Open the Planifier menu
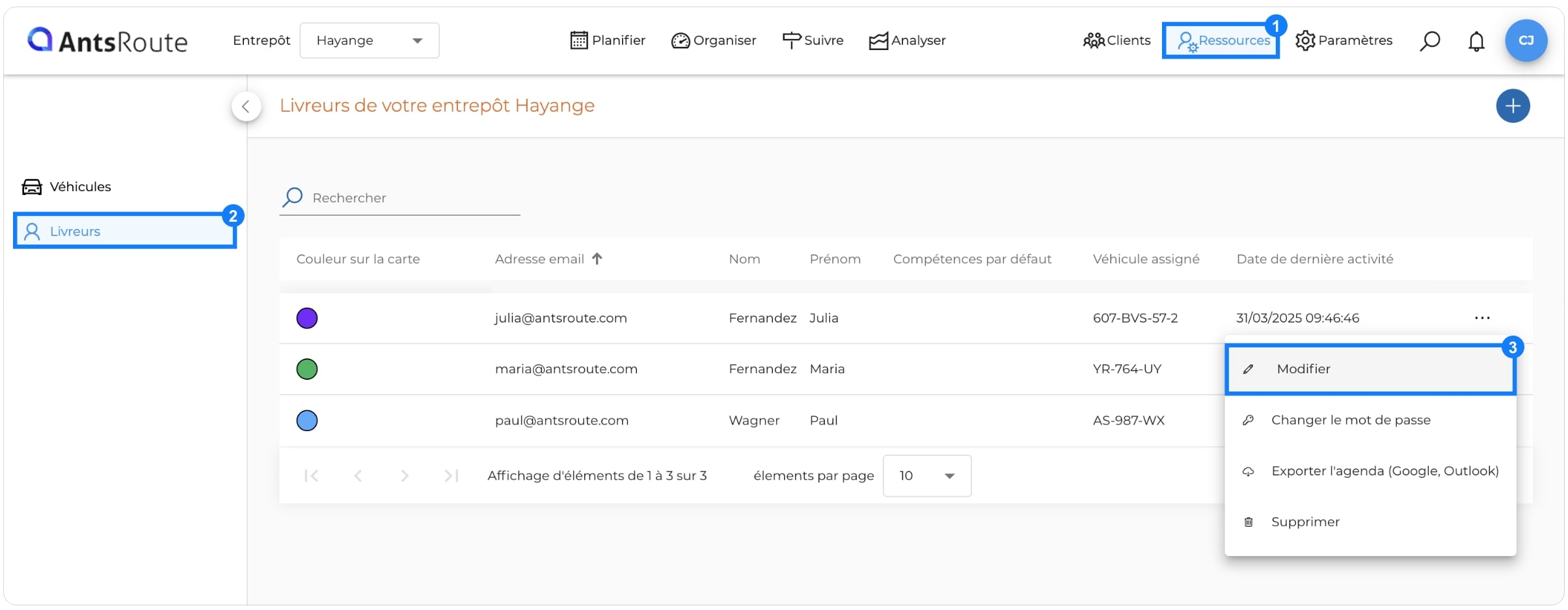Viewport: 1568px width, 610px height. 608,40
